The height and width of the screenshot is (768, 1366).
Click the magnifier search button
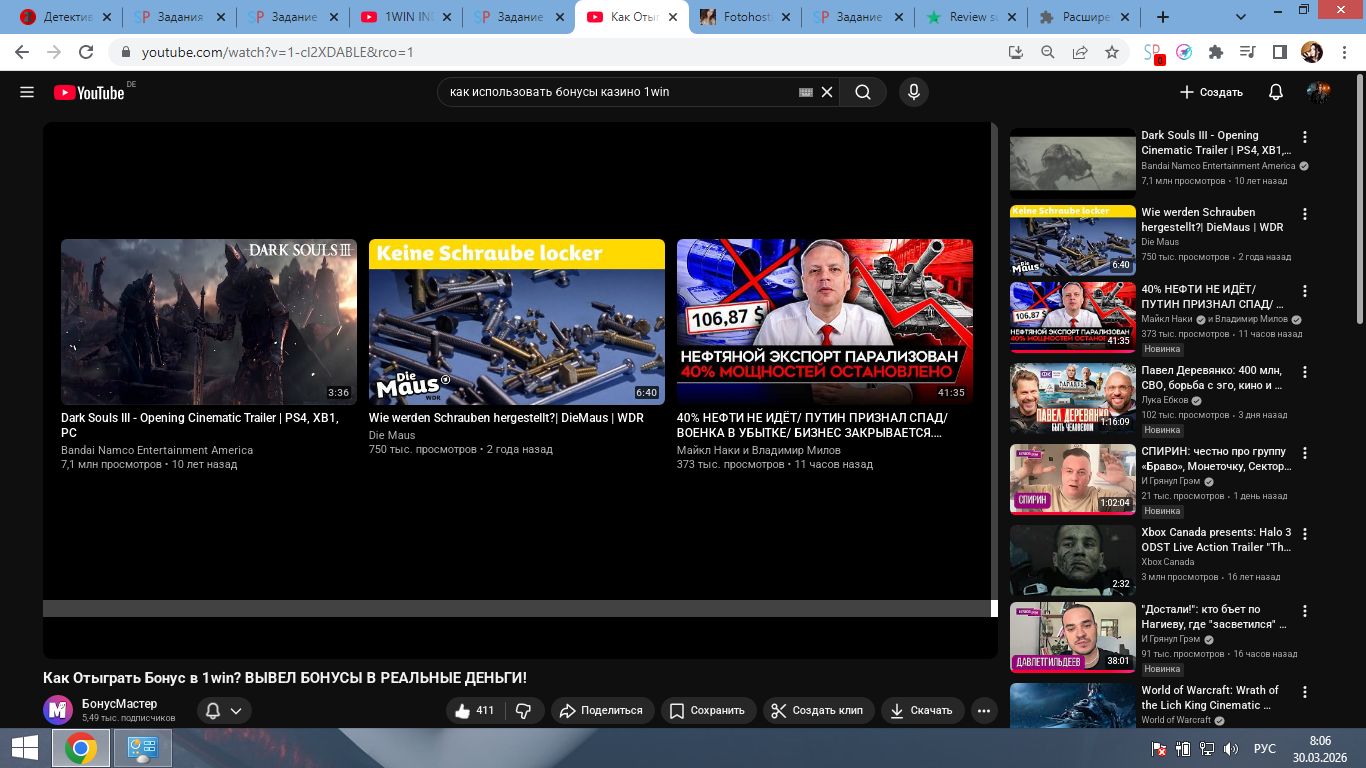coord(862,92)
